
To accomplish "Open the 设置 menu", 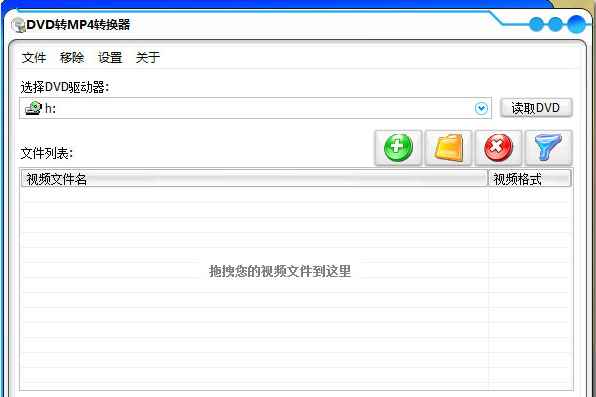I will pos(110,58).
